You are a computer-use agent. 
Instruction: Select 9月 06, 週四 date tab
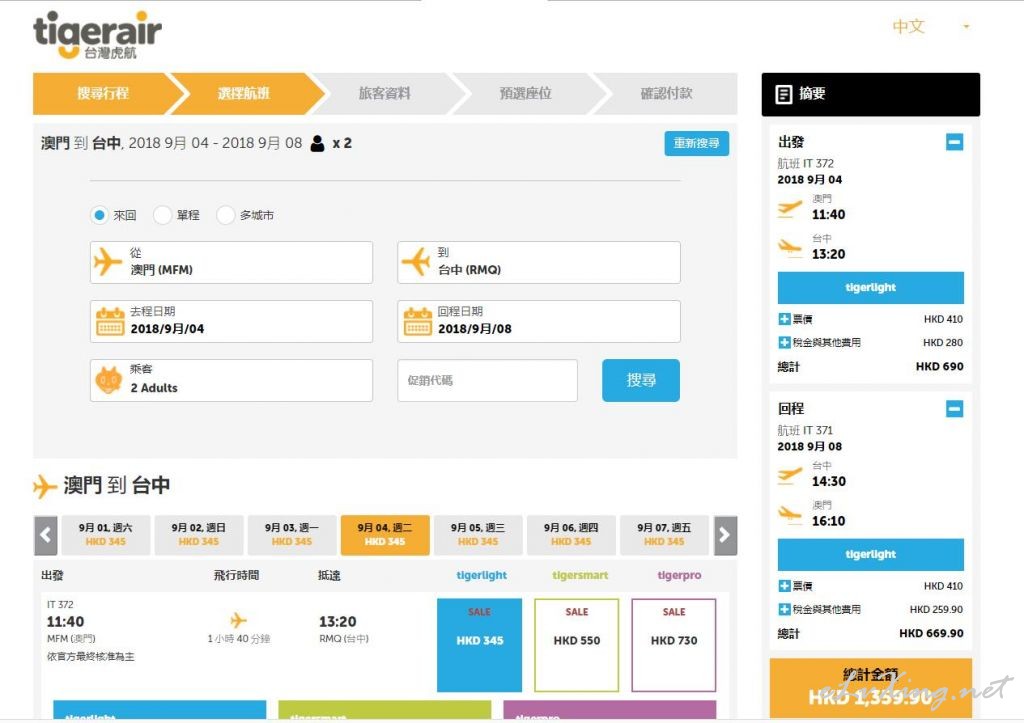[571, 535]
